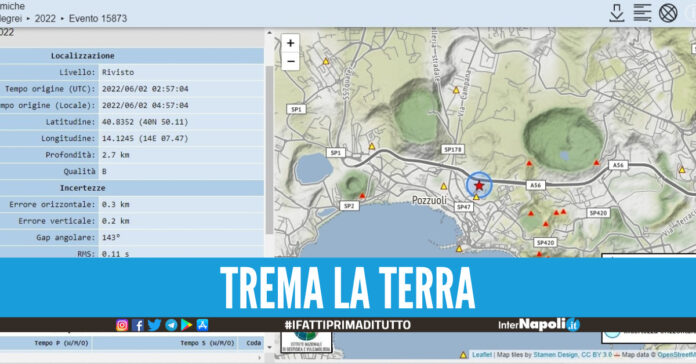Image resolution: width=696 pixels, height=364 pixels.
Task: Zoom in the map with plus button
Action: [290, 43]
